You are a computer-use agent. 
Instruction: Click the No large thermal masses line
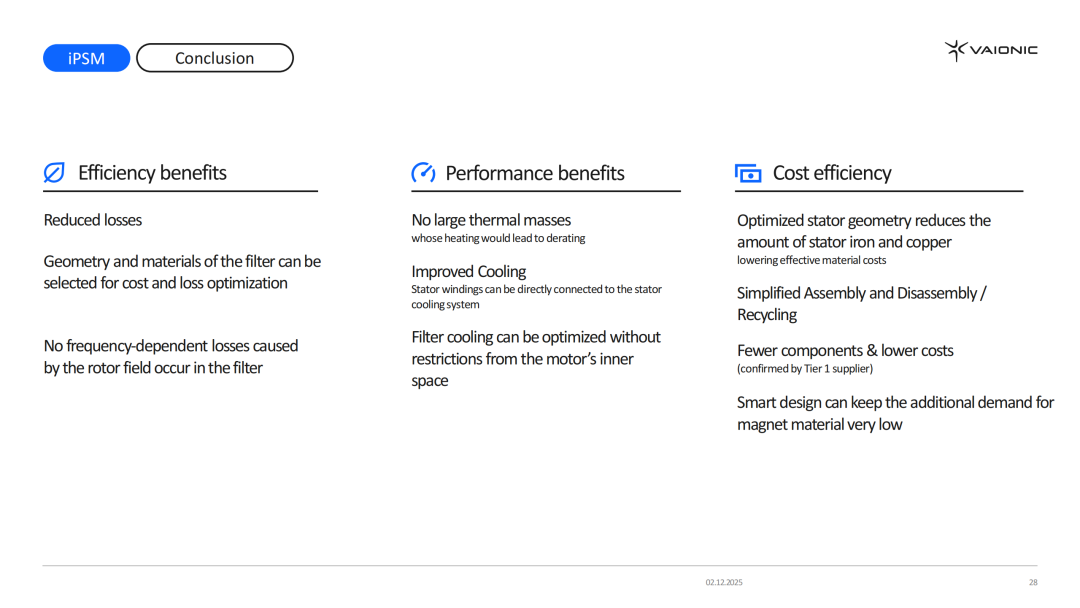pyautogui.click(x=491, y=220)
